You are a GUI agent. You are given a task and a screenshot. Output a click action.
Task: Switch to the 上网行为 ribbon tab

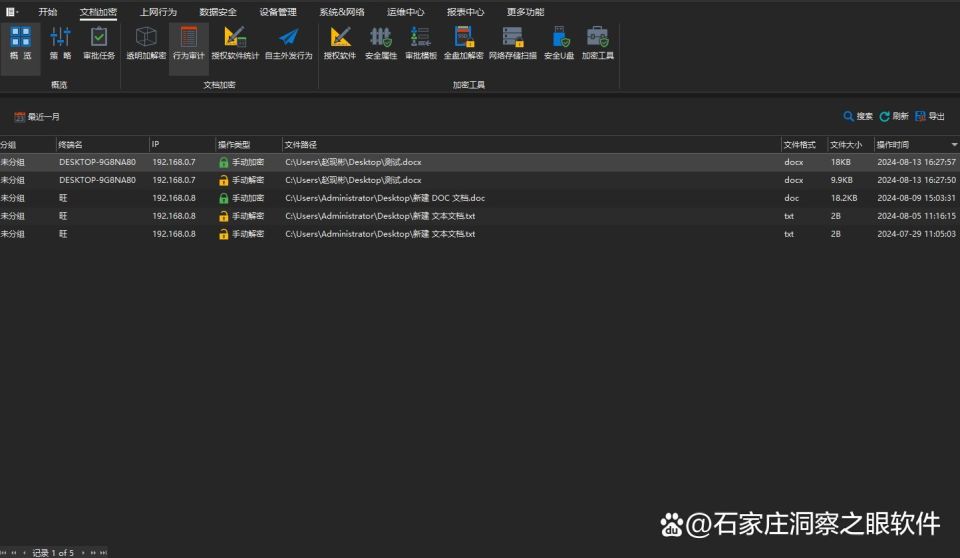(158, 12)
